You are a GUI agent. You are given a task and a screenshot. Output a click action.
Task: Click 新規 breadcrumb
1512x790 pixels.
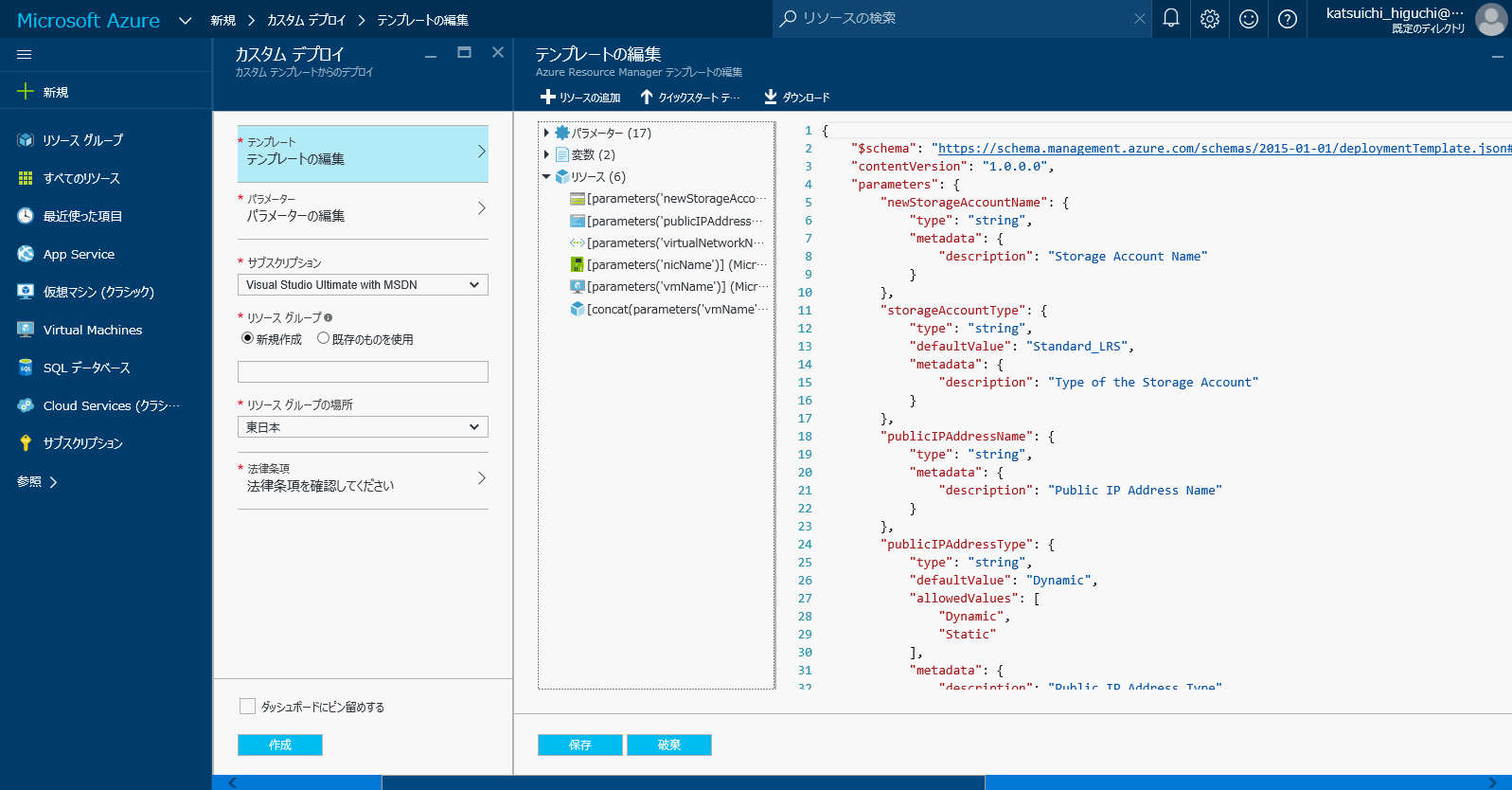click(223, 20)
